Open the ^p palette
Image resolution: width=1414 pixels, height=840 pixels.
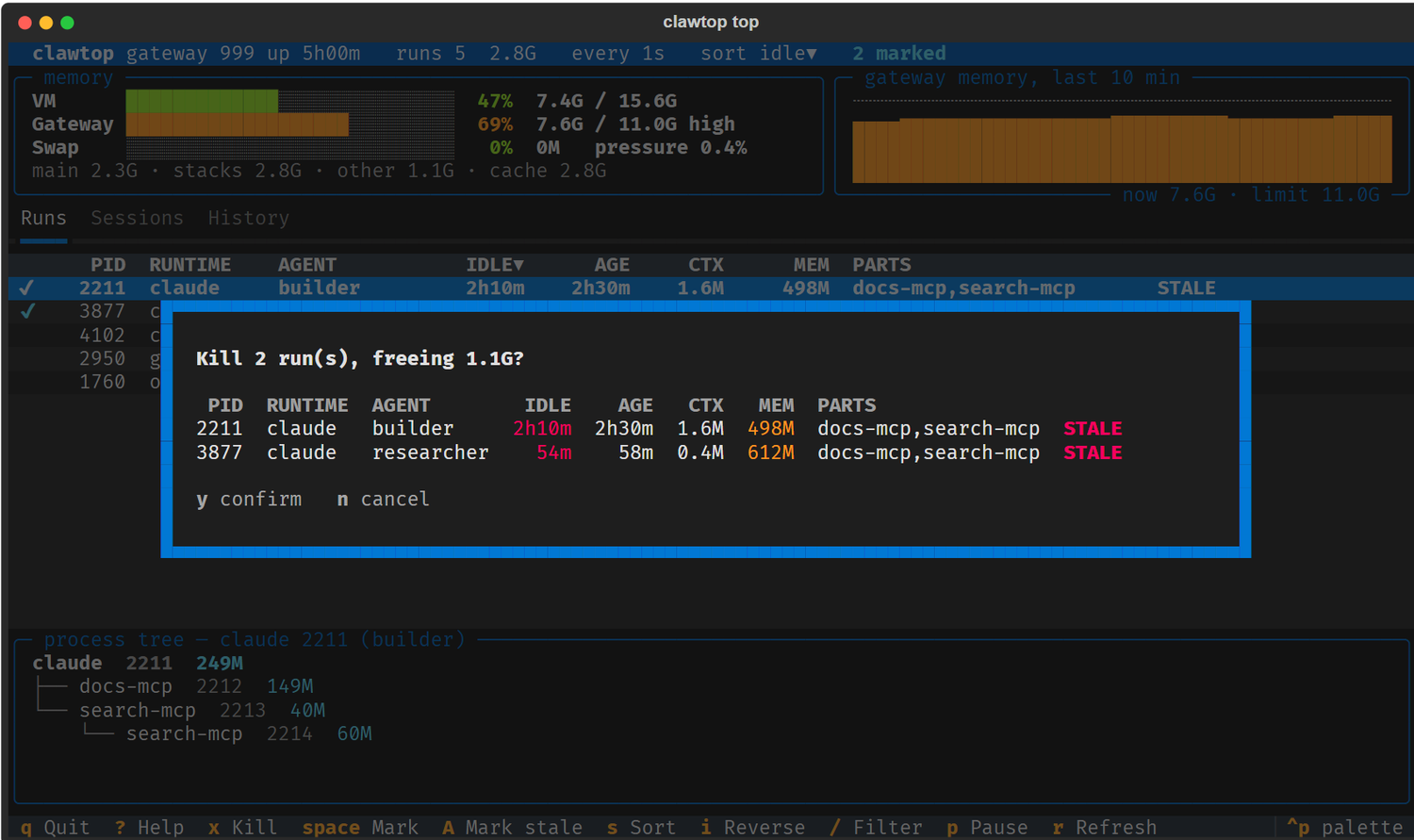click(x=1345, y=827)
